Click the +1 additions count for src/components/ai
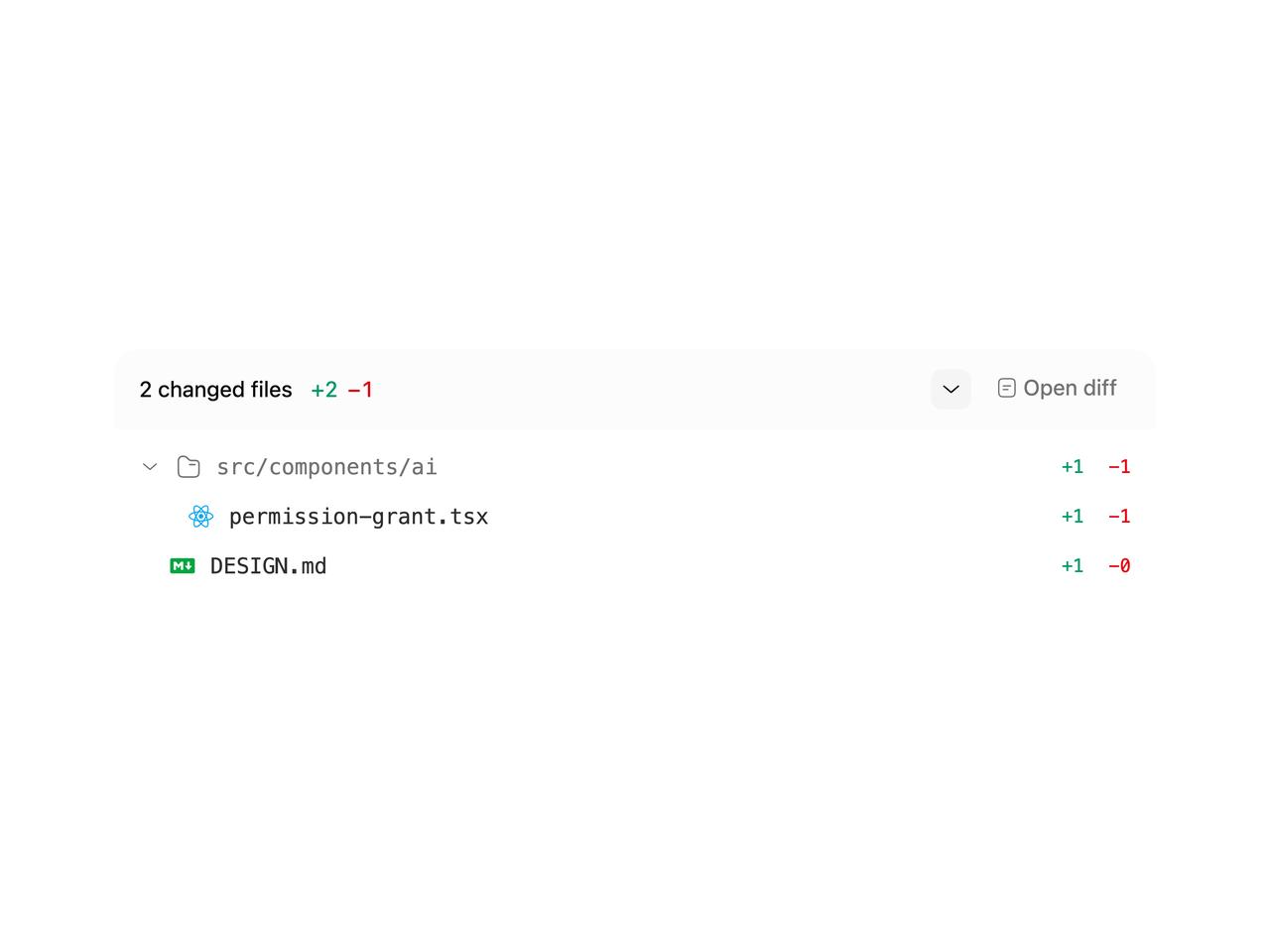The width and height of the screenshot is (1270, 952). [x=1073, y=467]
